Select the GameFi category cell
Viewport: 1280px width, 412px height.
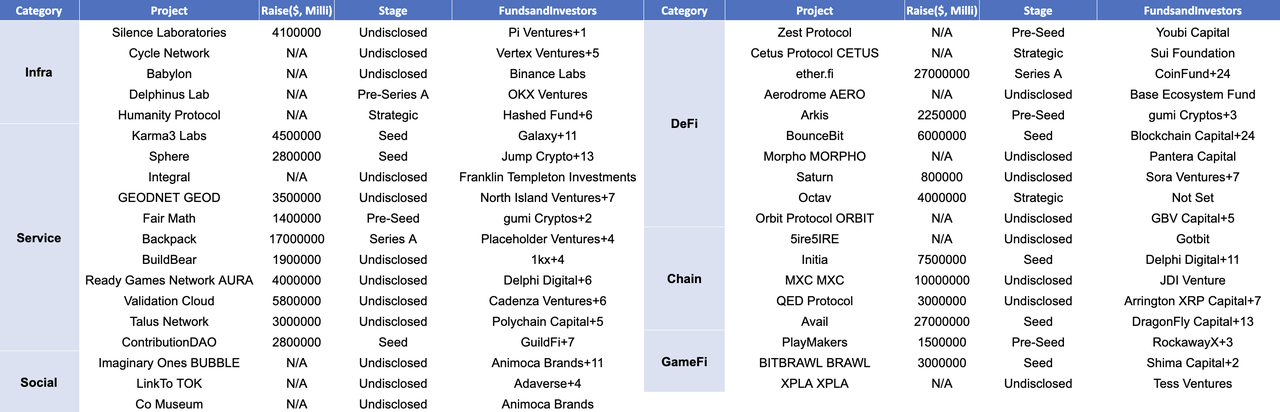point(684,362)
